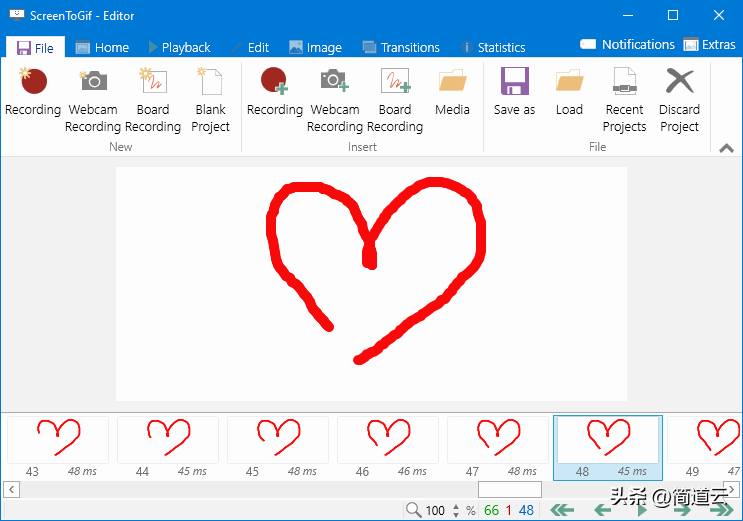Select frame 49 thumbnail
The height and width of the screenshot is (521, 743).
[704, 448]
